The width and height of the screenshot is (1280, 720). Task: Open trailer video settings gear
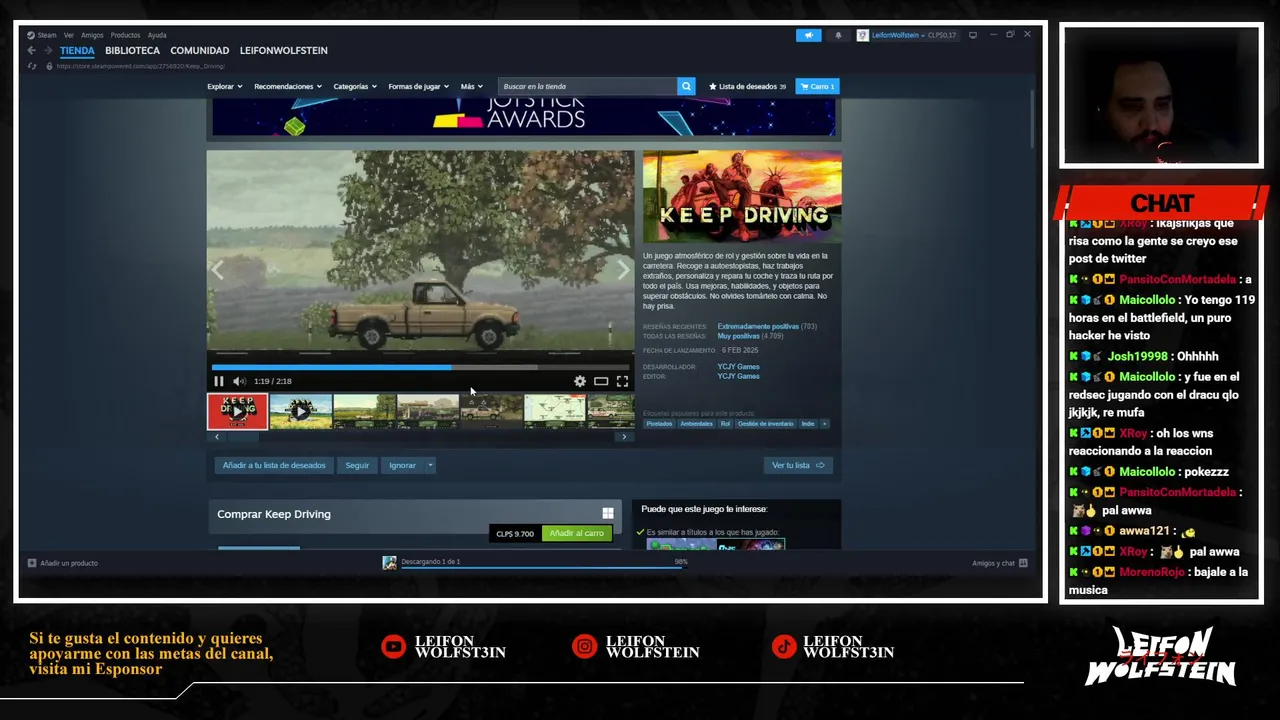(x=580, y=381)
